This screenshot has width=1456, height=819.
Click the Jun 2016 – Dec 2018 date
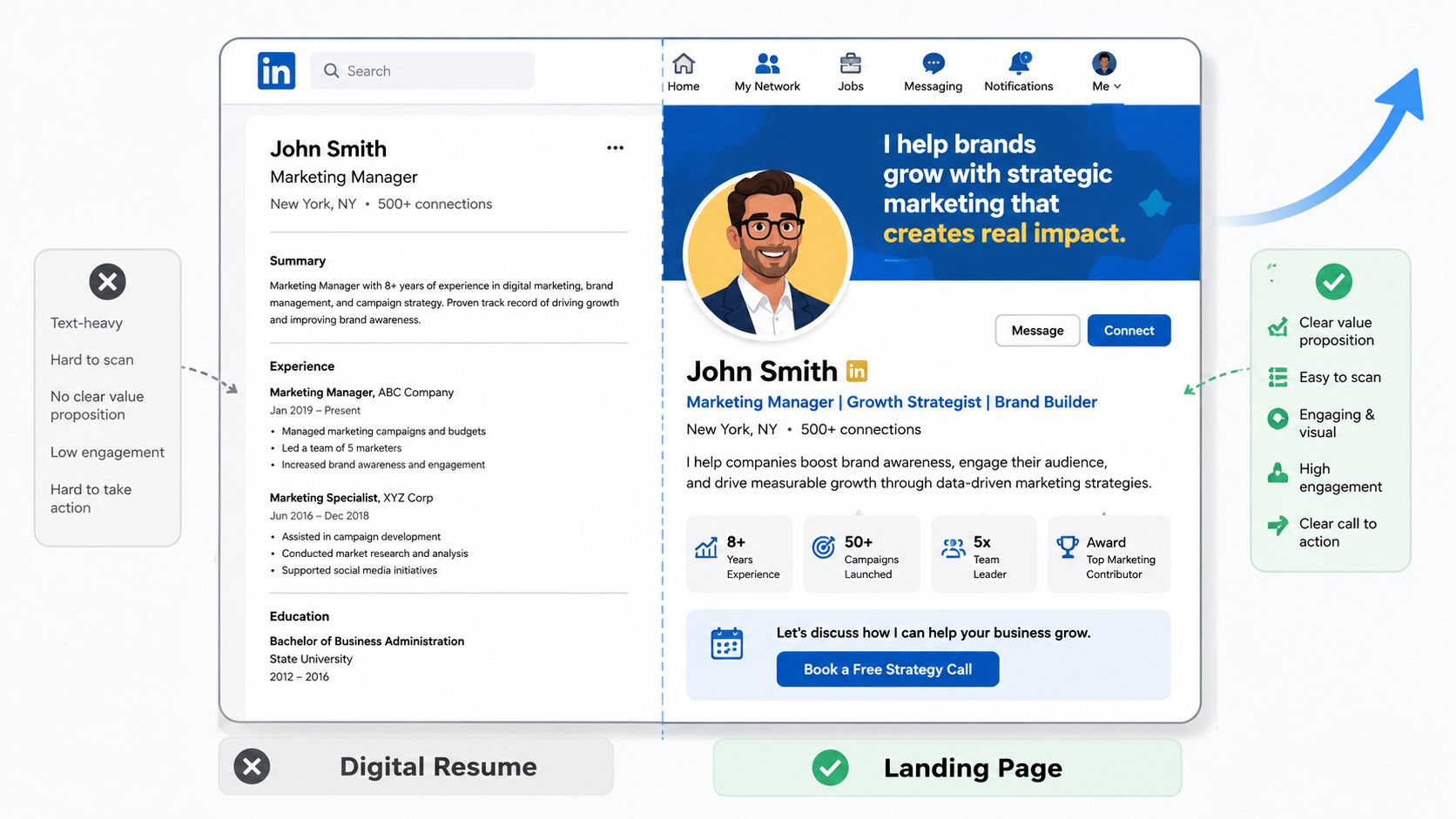click(x=319, y=516)
